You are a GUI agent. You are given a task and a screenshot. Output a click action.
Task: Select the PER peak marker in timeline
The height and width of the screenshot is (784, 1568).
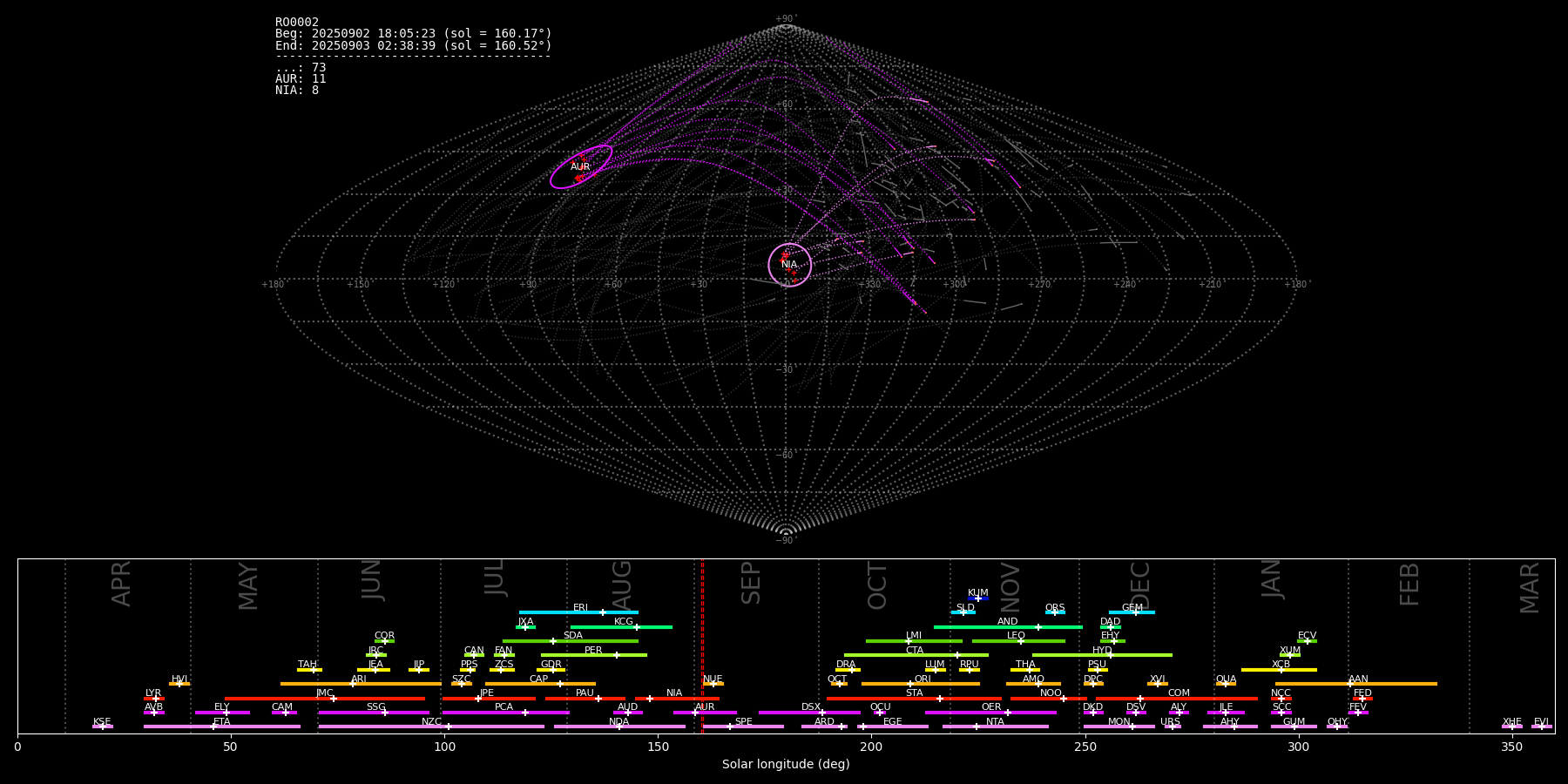[617, 655]
